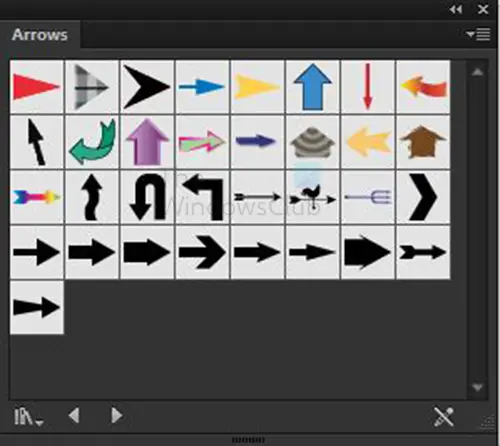Select the rainbow gradient arrow symbol
The width and height of the screenshot is (500, 446).
click(x=37, y=197)
